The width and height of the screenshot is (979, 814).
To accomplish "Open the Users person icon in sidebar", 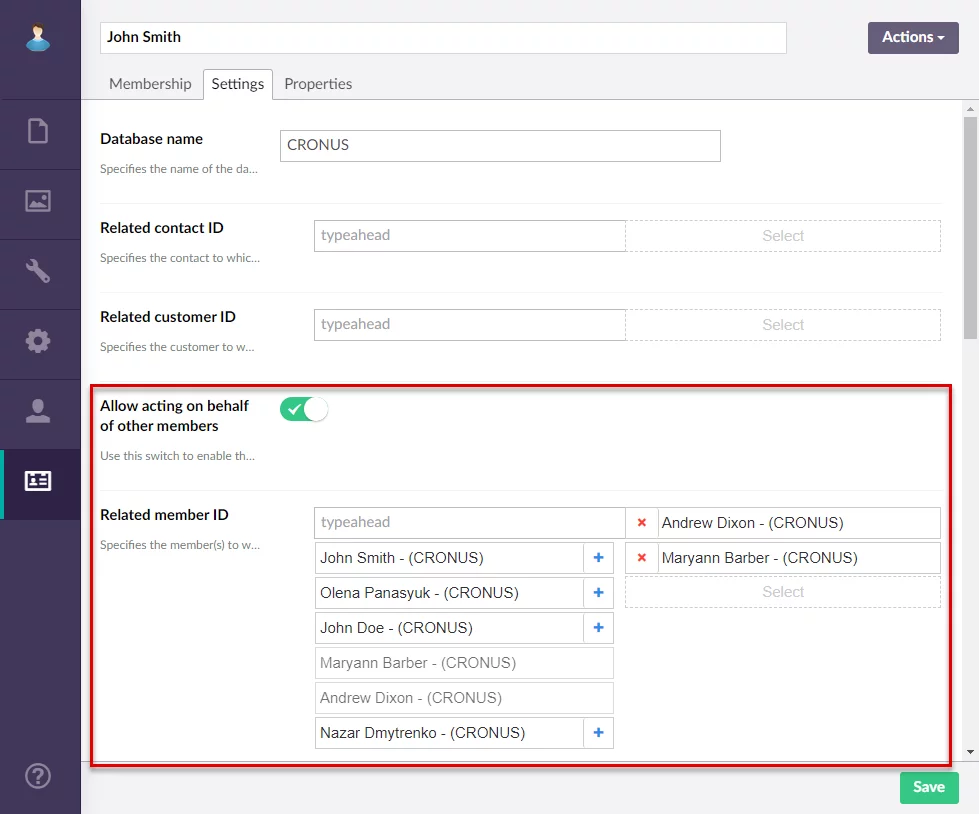I will (x=38, y=411).
